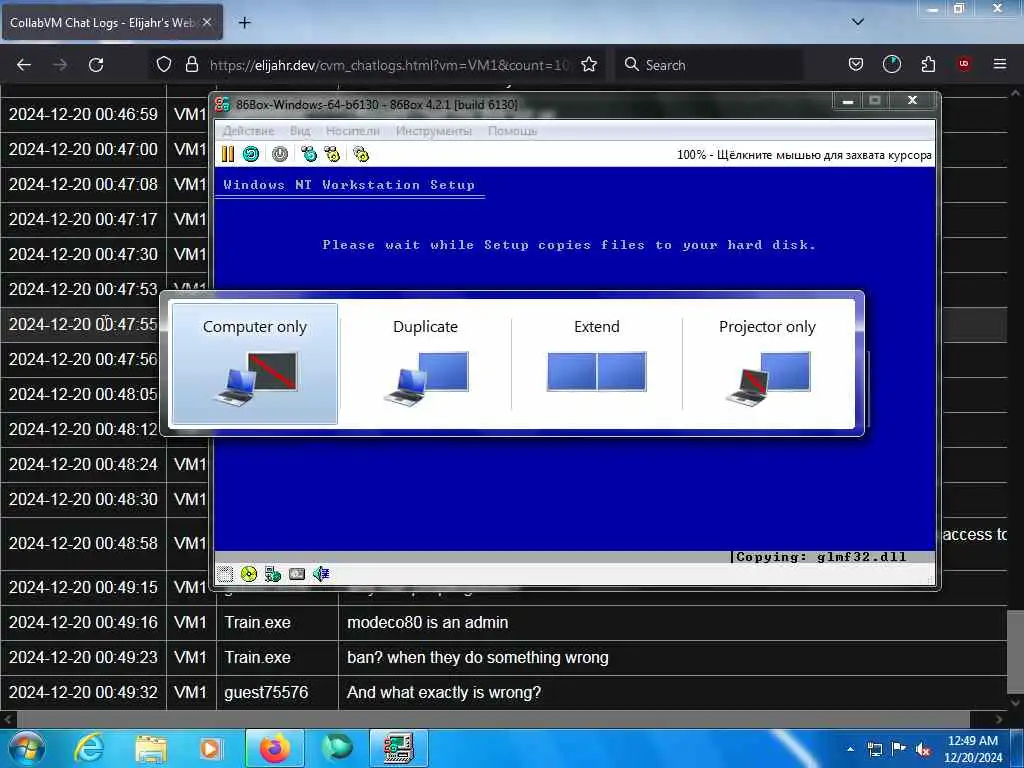Open Windows Explorer from the taskbar

[151, 748]
